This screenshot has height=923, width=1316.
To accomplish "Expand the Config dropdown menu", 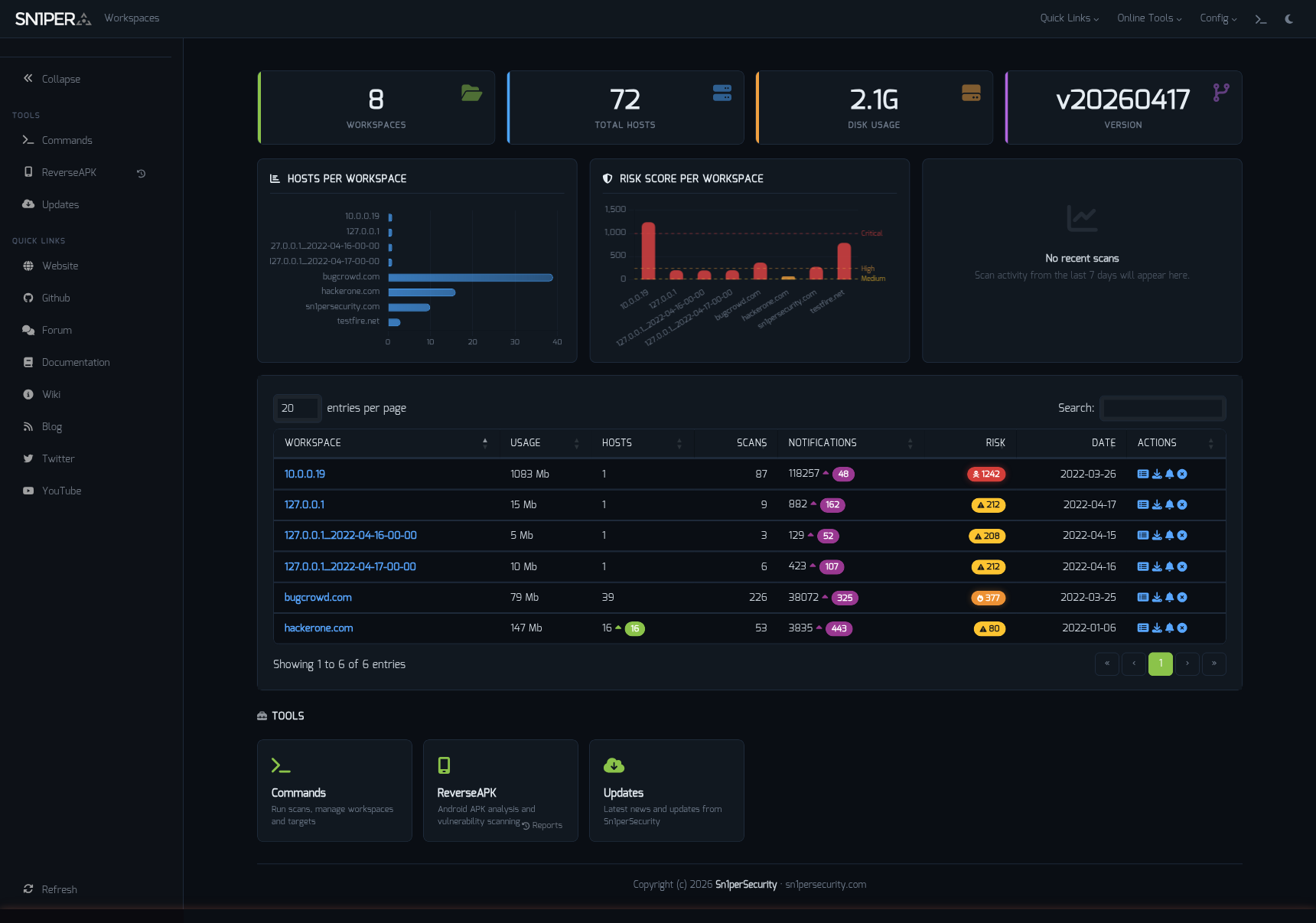I will 1217,18.
